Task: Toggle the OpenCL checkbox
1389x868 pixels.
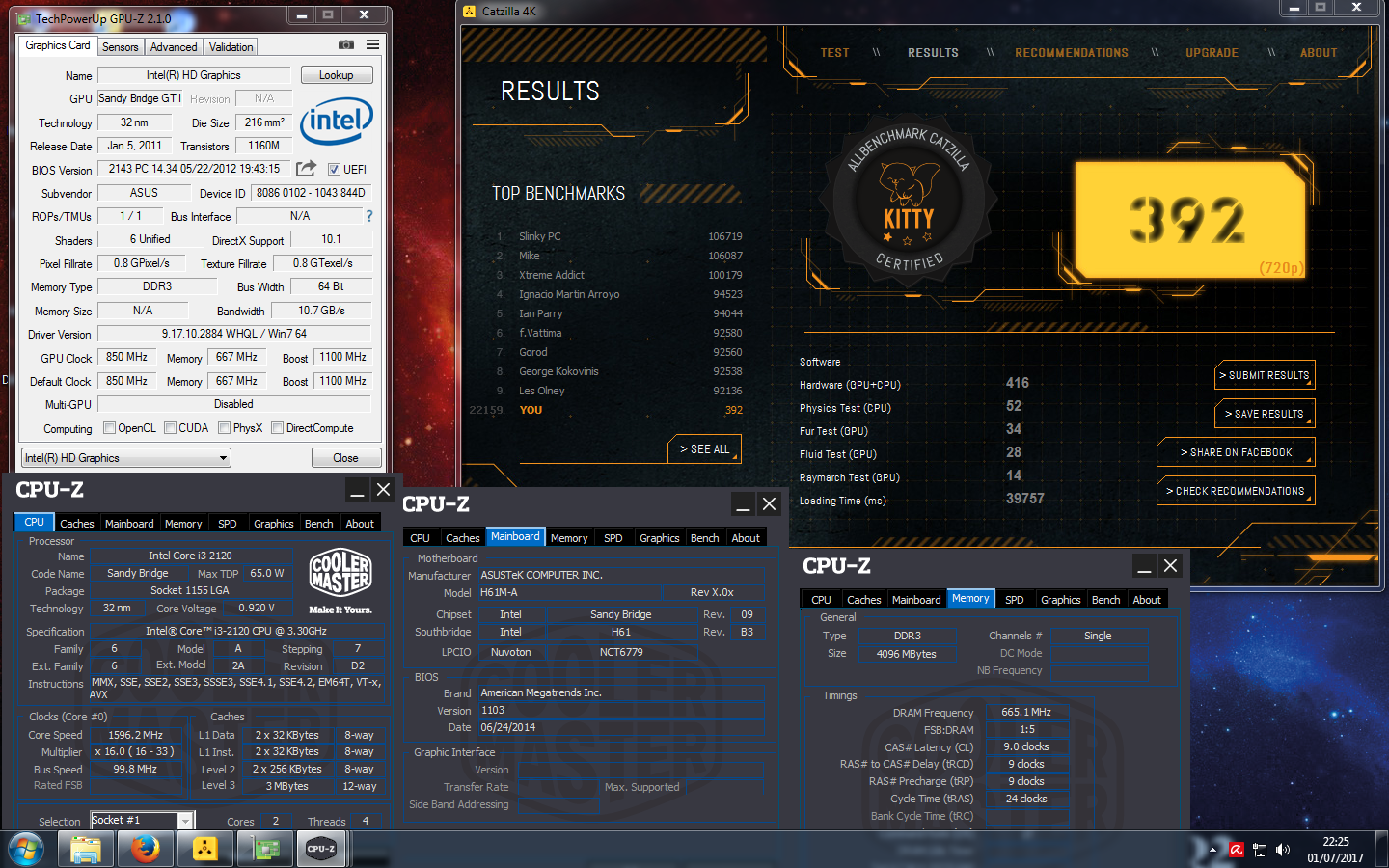Action: tap(109, 428)
